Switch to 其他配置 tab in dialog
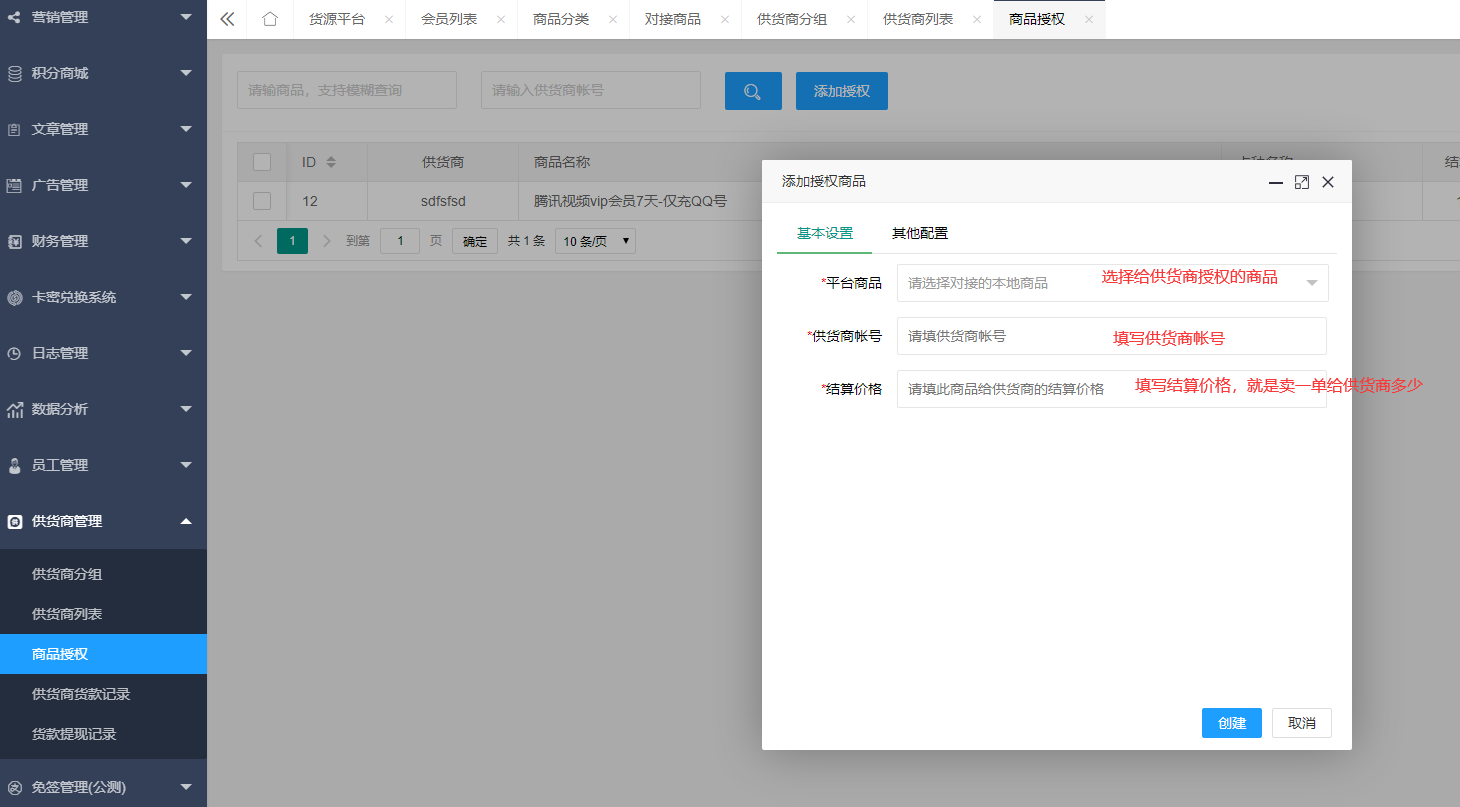The width and height of the screenshot is (1460, 807). point(920,233)
